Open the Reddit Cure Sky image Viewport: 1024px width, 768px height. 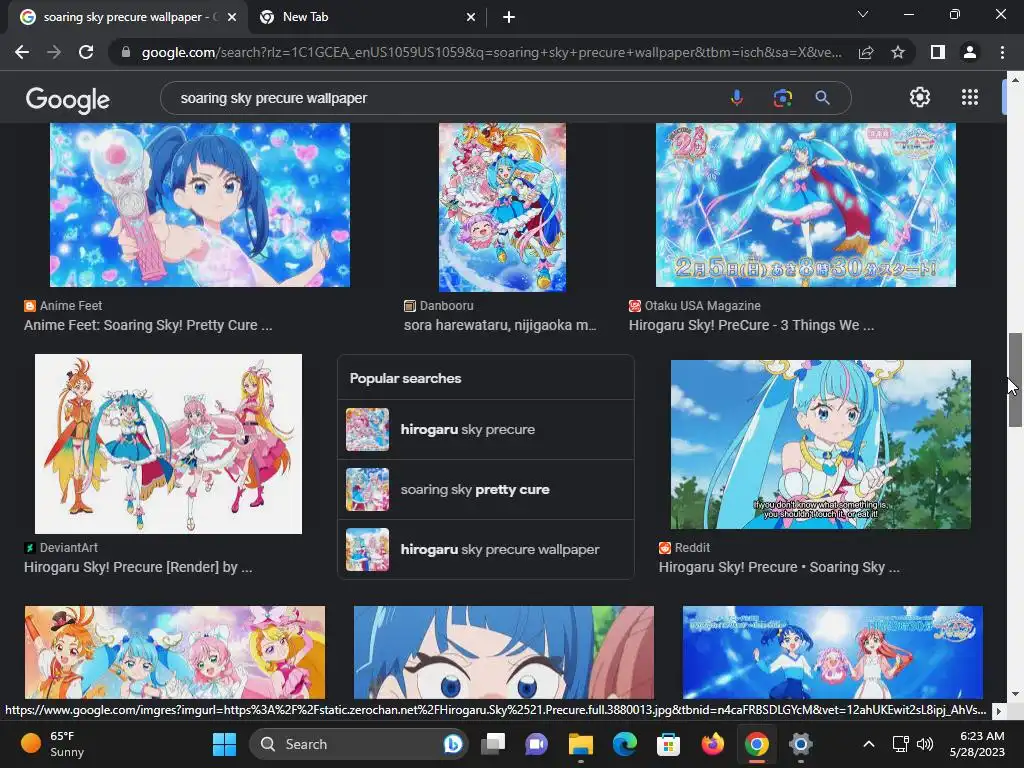click(x=821, y=444)
